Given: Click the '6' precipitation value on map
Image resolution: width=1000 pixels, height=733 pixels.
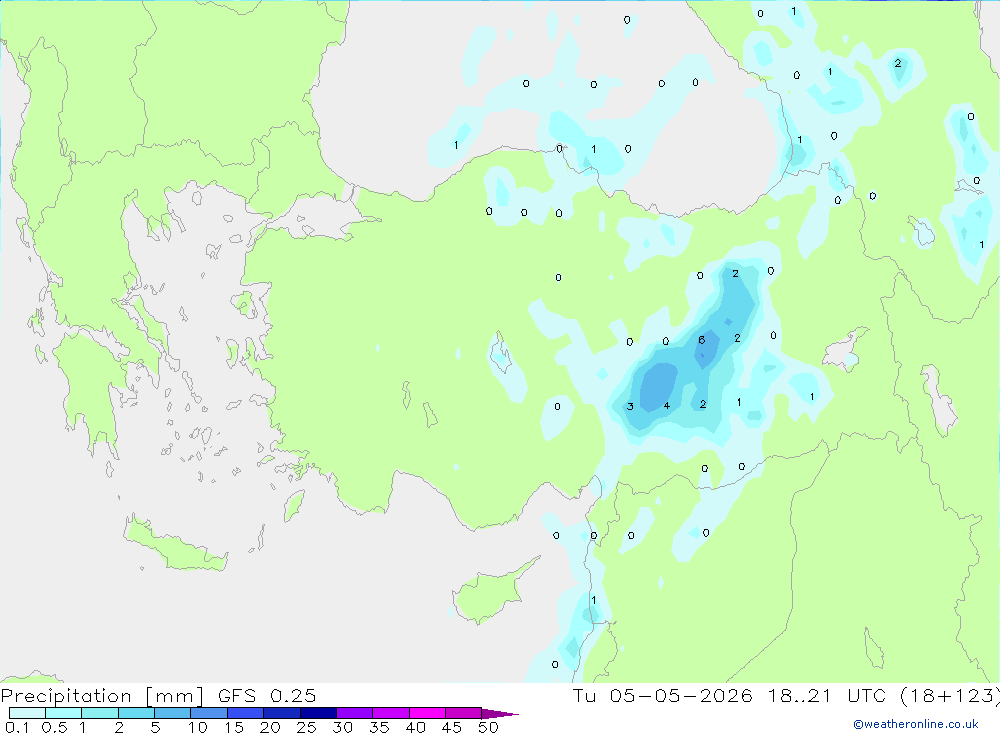Looking at the screenshot, I should 702,340.
